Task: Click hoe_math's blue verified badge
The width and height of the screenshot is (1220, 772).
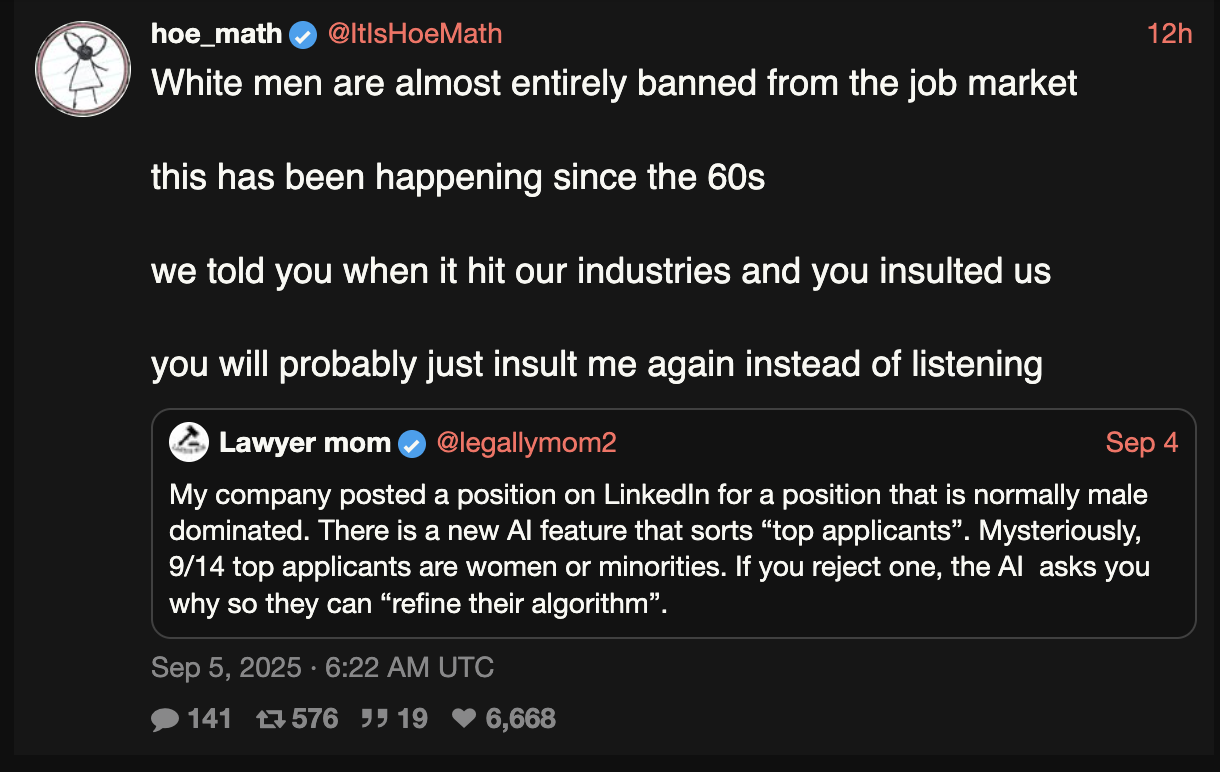Action: pyautogui.click(x=303, y=35)
